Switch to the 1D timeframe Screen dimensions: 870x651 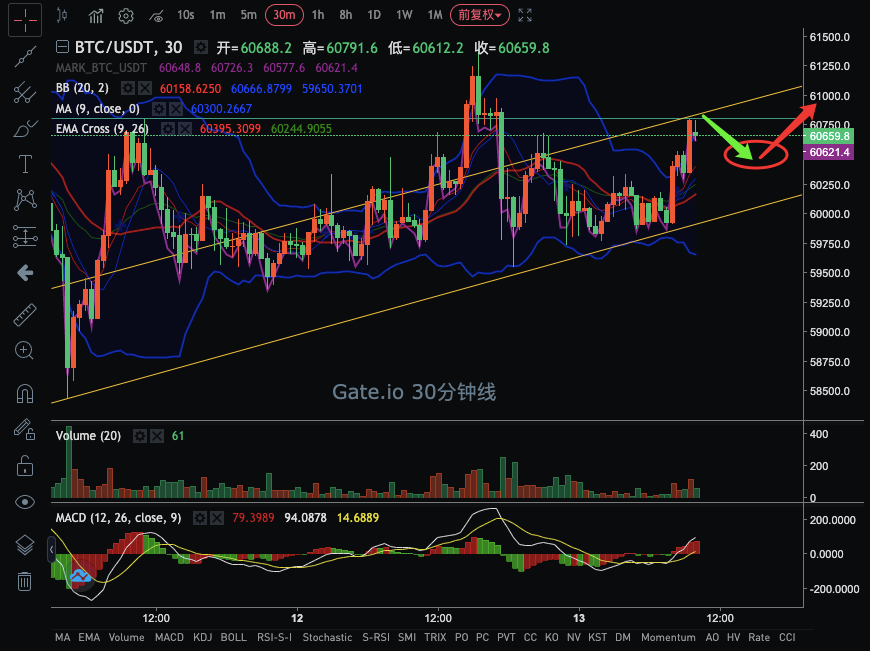click(374, 15)
